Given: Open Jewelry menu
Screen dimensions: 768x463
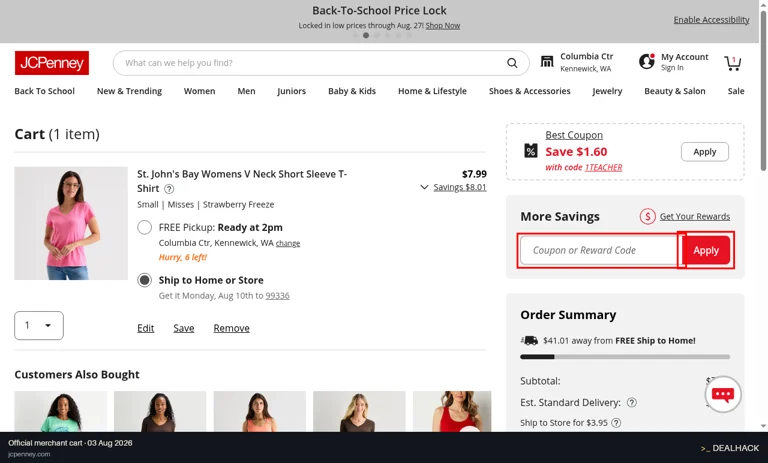Looking at the screenshot, I should point(607,91).
